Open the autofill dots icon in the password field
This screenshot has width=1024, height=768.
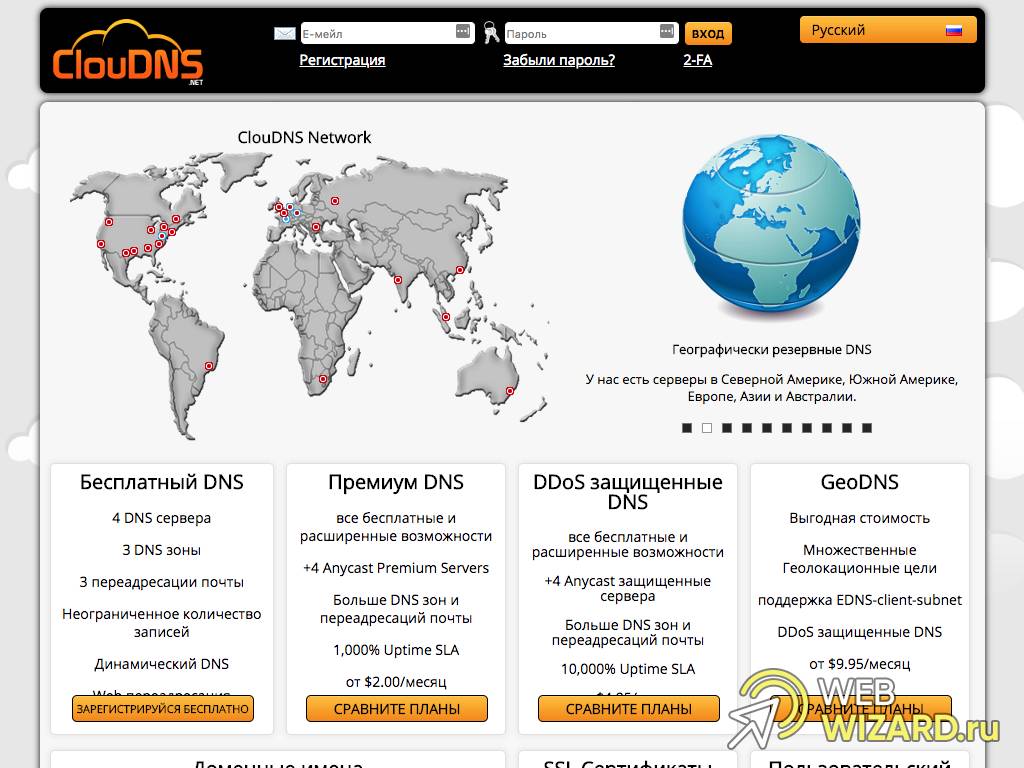[x=664, y=31]
